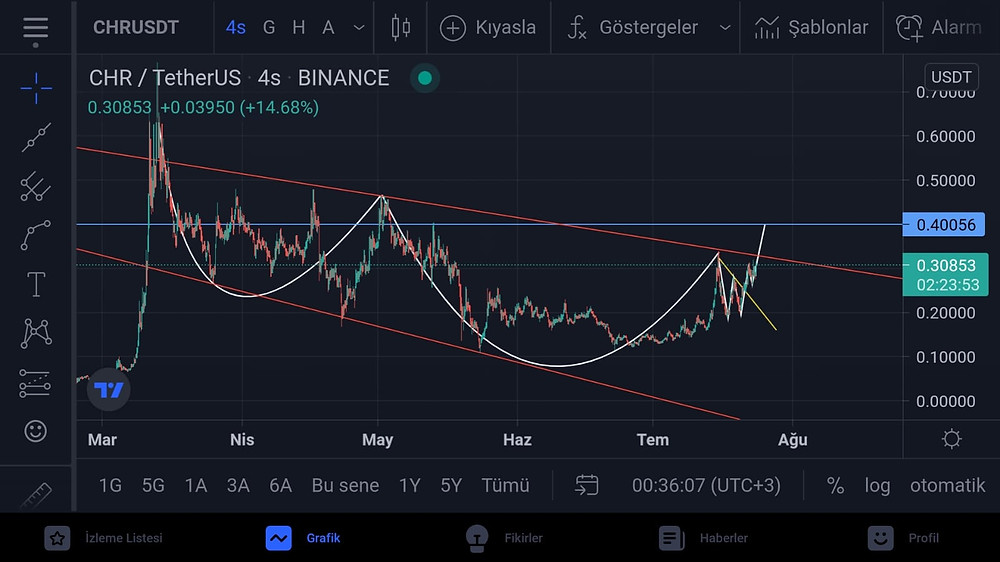The height and width of the screenshot is (562, 1000).
Task: Click the 0.40056 horizontal line label
Action: [x=944, y=225]
